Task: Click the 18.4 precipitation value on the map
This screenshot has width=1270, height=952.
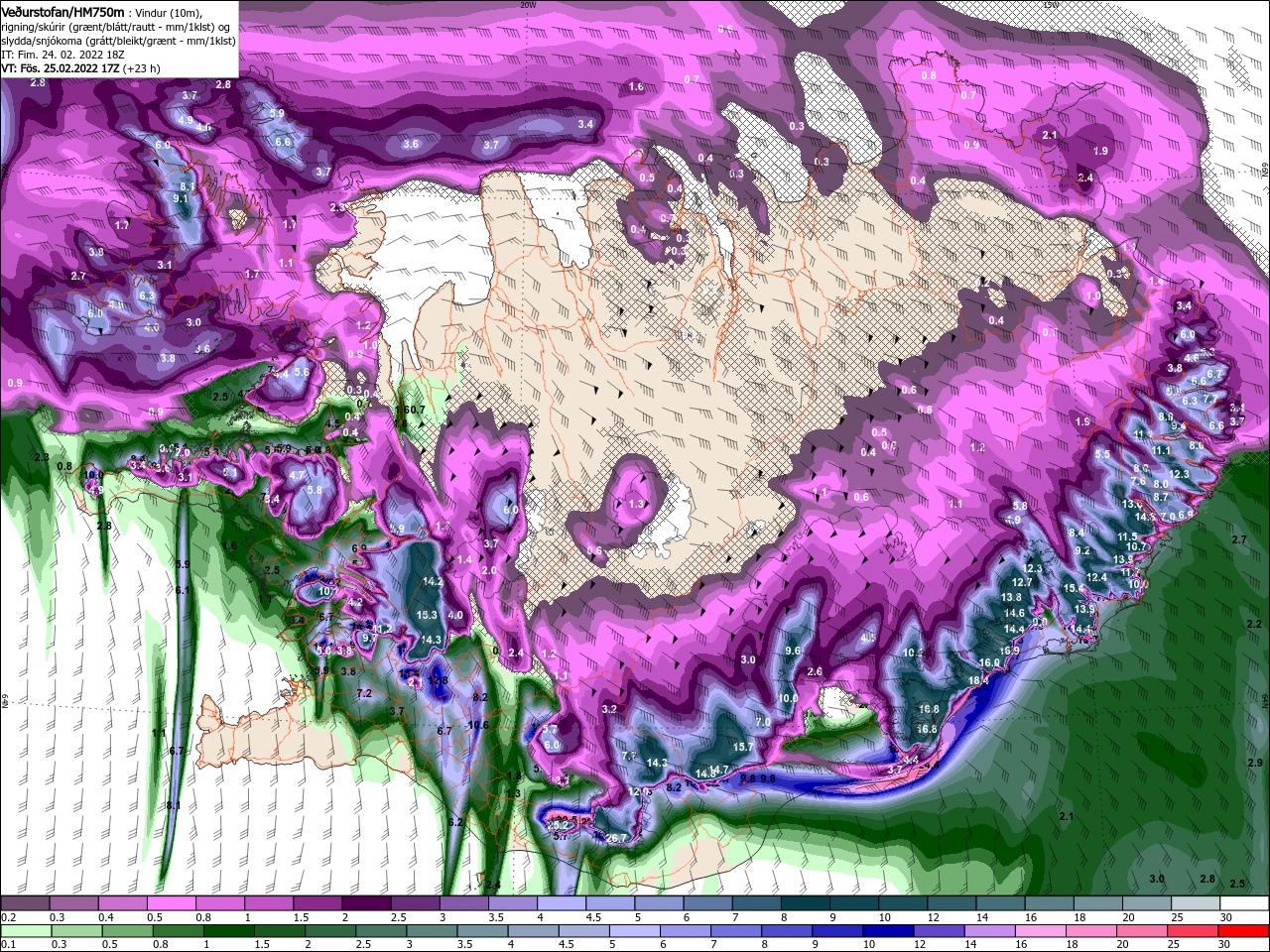Action: click(x=978, y=680)
